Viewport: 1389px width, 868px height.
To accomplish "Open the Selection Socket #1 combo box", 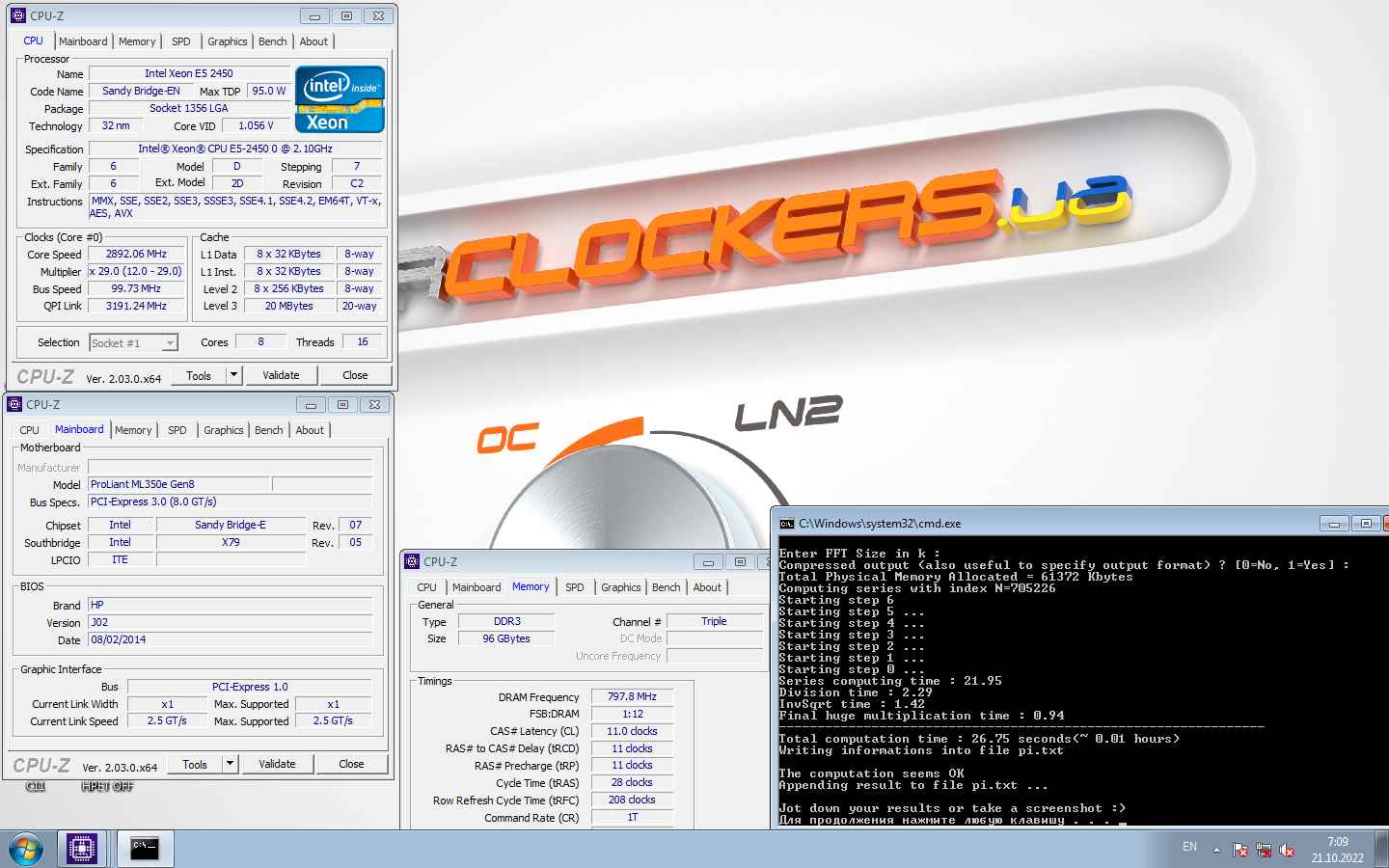I will [133, 342].
